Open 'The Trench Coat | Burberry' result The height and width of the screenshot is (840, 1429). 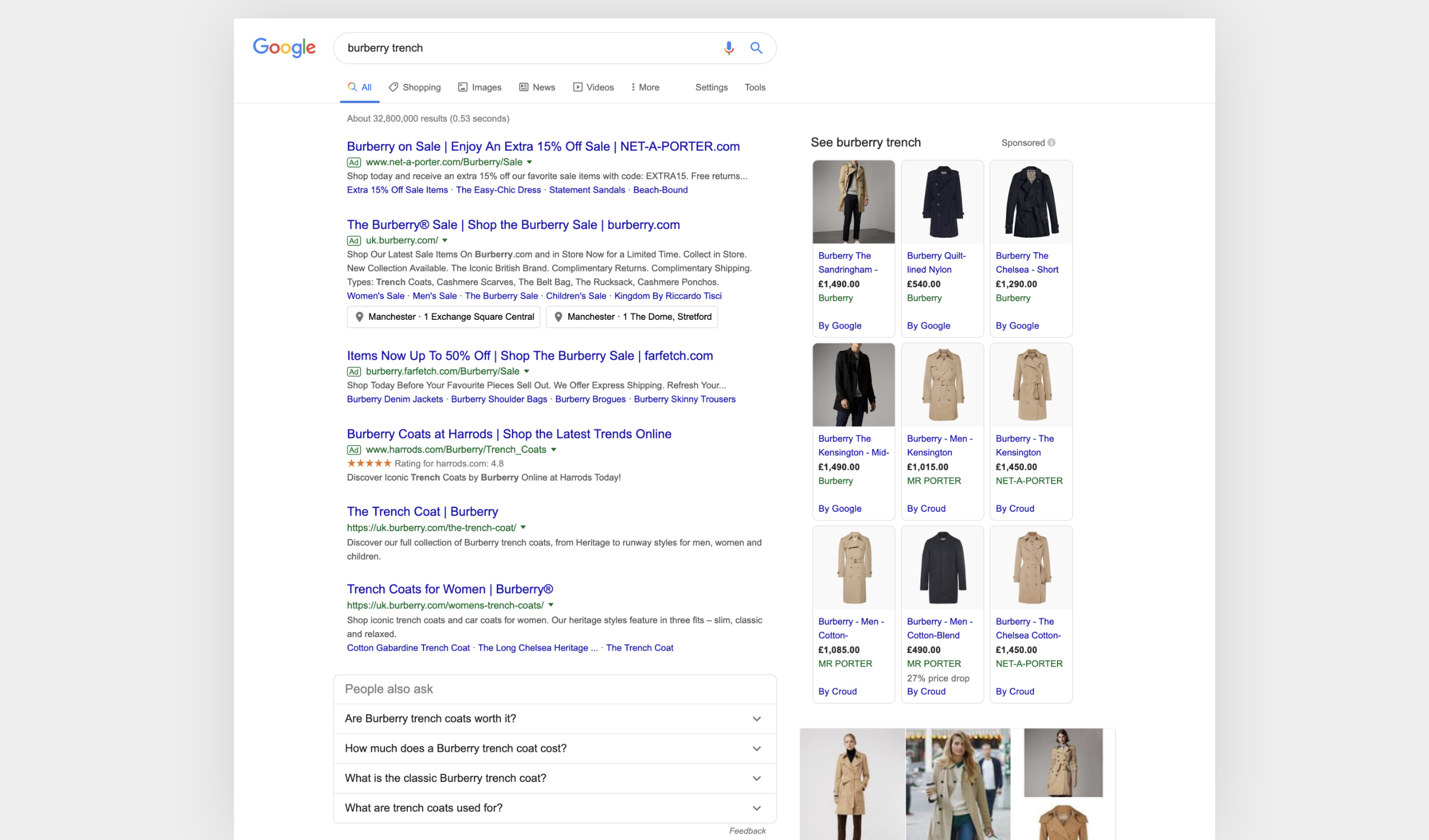coord(422,511)
